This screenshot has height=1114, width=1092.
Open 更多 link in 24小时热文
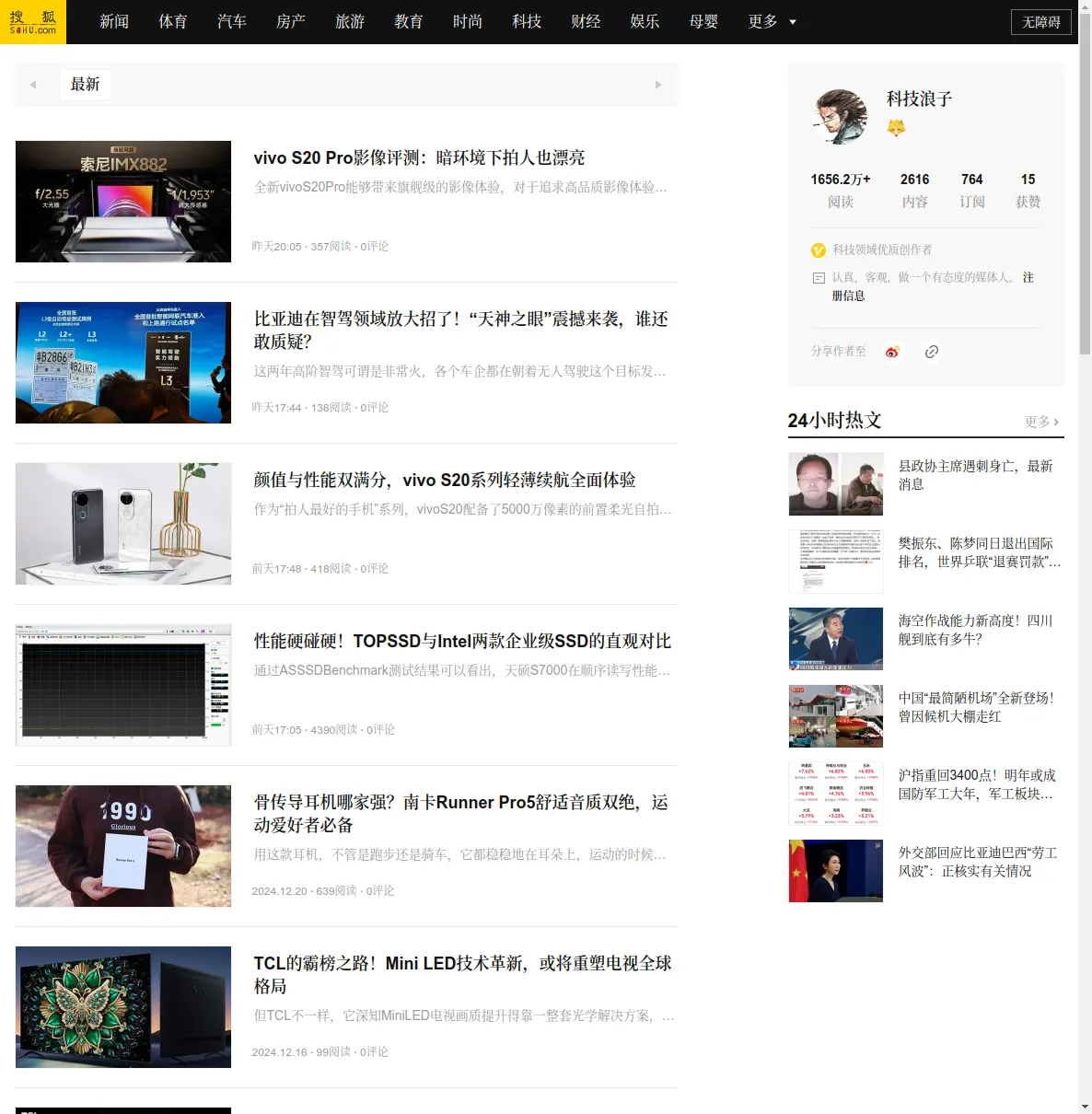(x=1041, y=422)
